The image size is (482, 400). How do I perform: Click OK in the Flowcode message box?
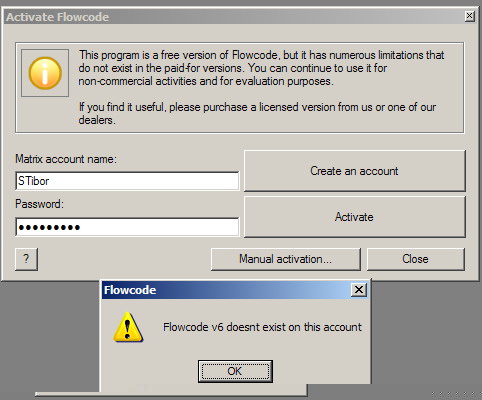[x=235, y=371]
